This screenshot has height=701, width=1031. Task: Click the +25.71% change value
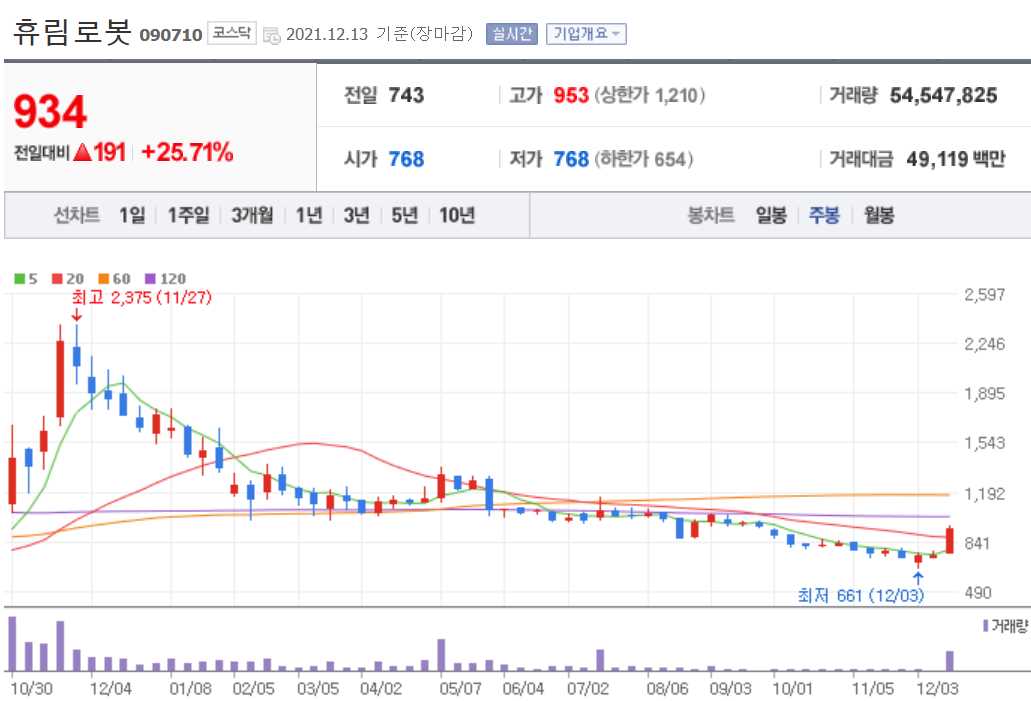(x=187, y=153)
